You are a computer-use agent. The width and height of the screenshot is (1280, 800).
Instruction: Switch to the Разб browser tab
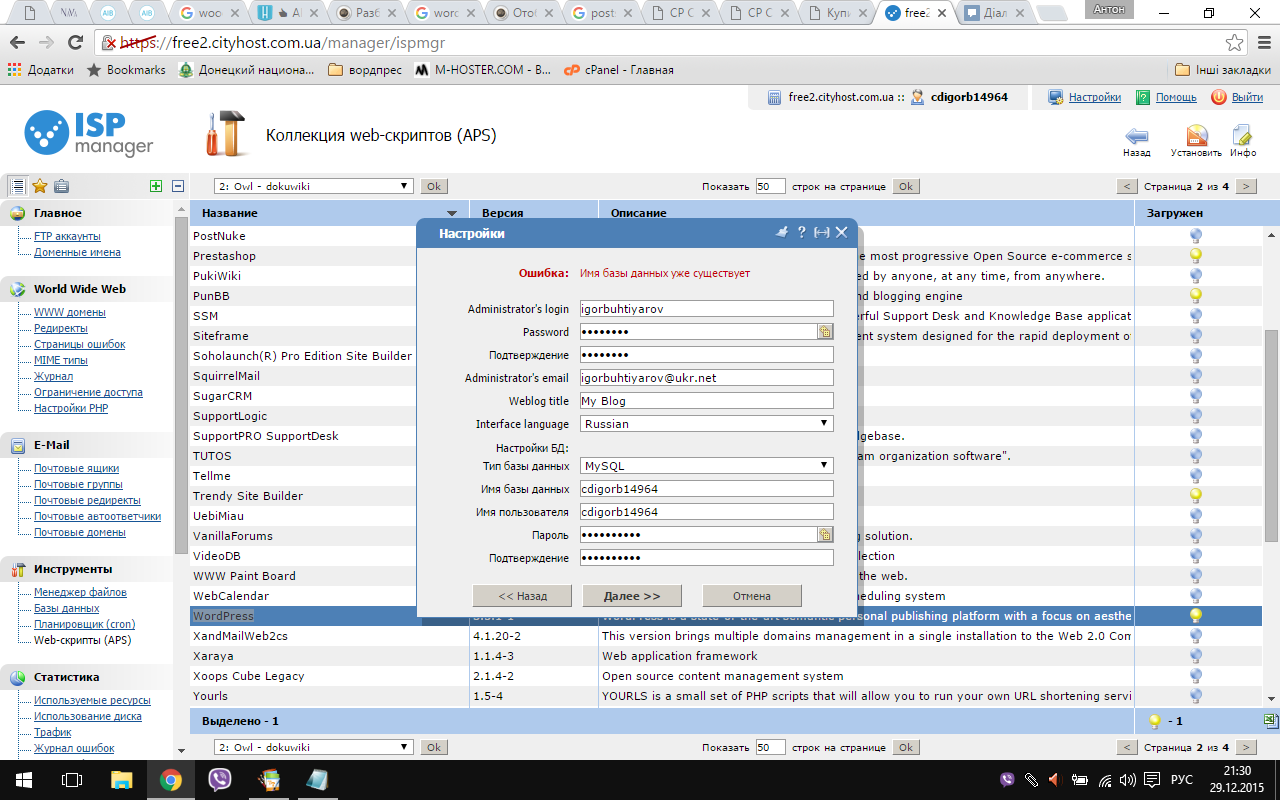tap(367, 13)
